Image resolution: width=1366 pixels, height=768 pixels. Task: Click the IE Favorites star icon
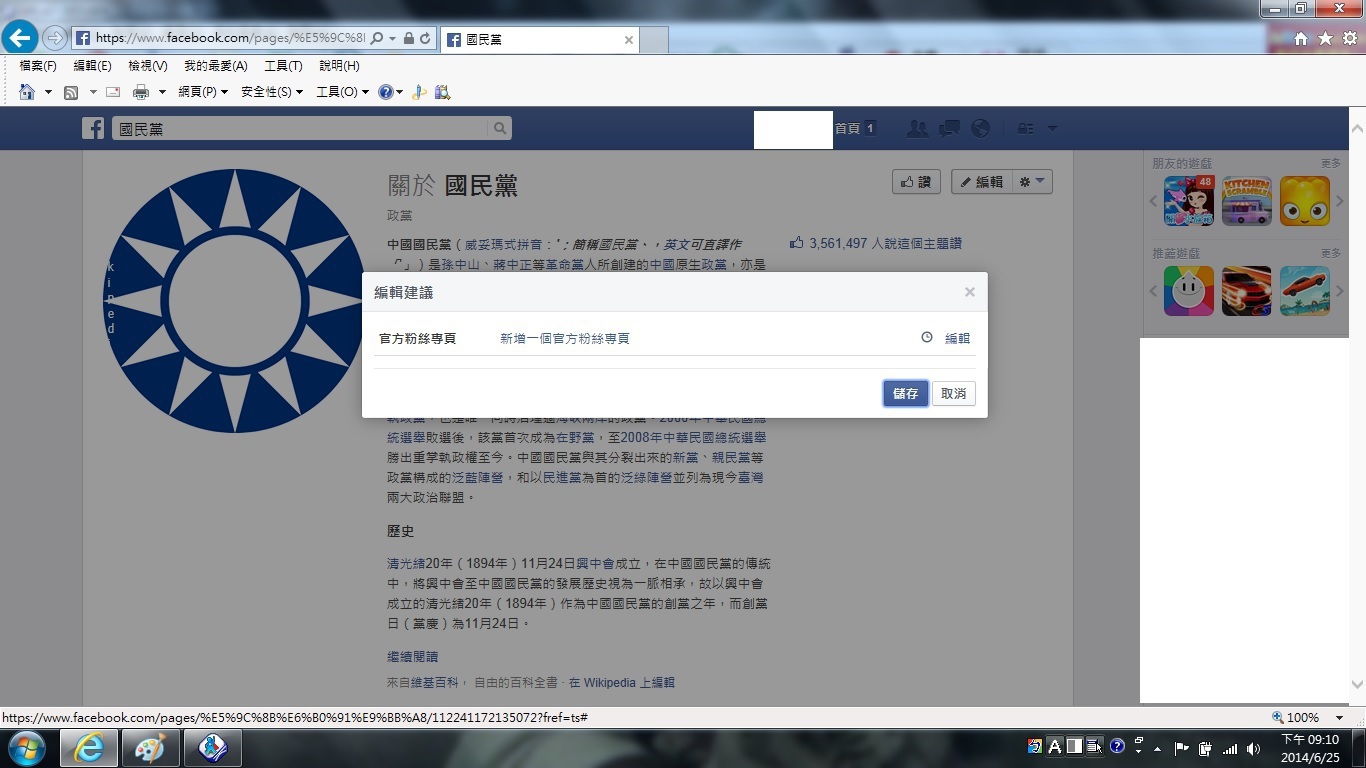pos(1325,38)
